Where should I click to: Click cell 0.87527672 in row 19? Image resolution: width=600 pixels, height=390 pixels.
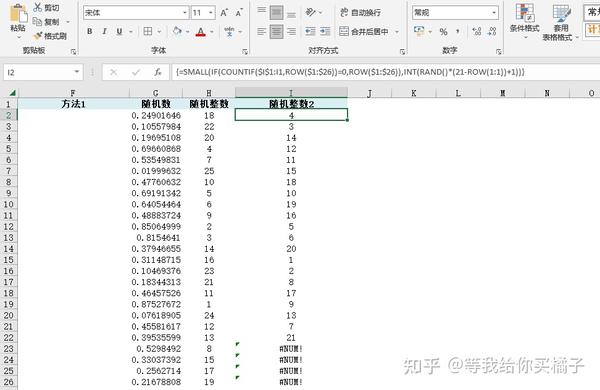pos(156,304)
